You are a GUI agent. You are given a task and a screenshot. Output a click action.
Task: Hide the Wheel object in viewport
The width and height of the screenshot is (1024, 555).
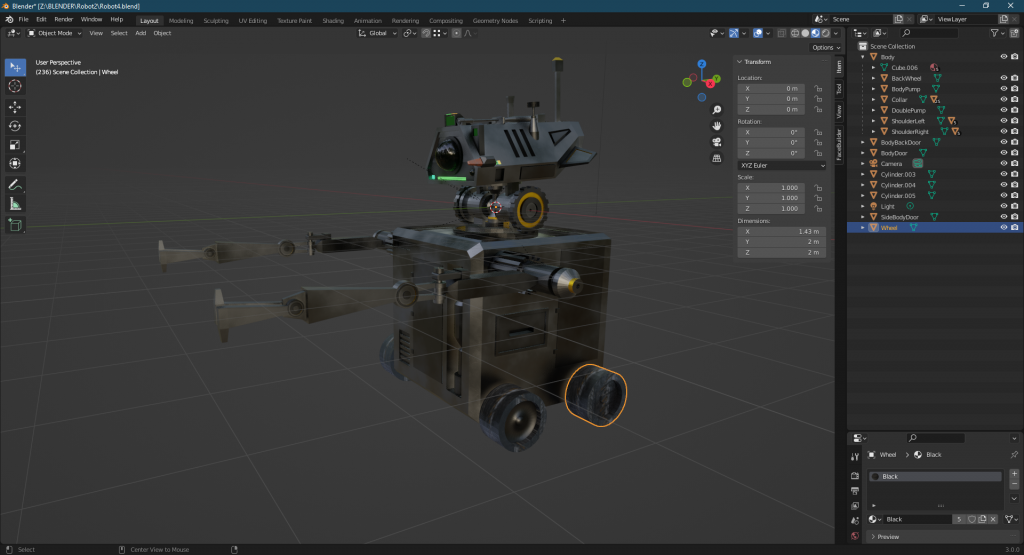tap(1004, 227)
